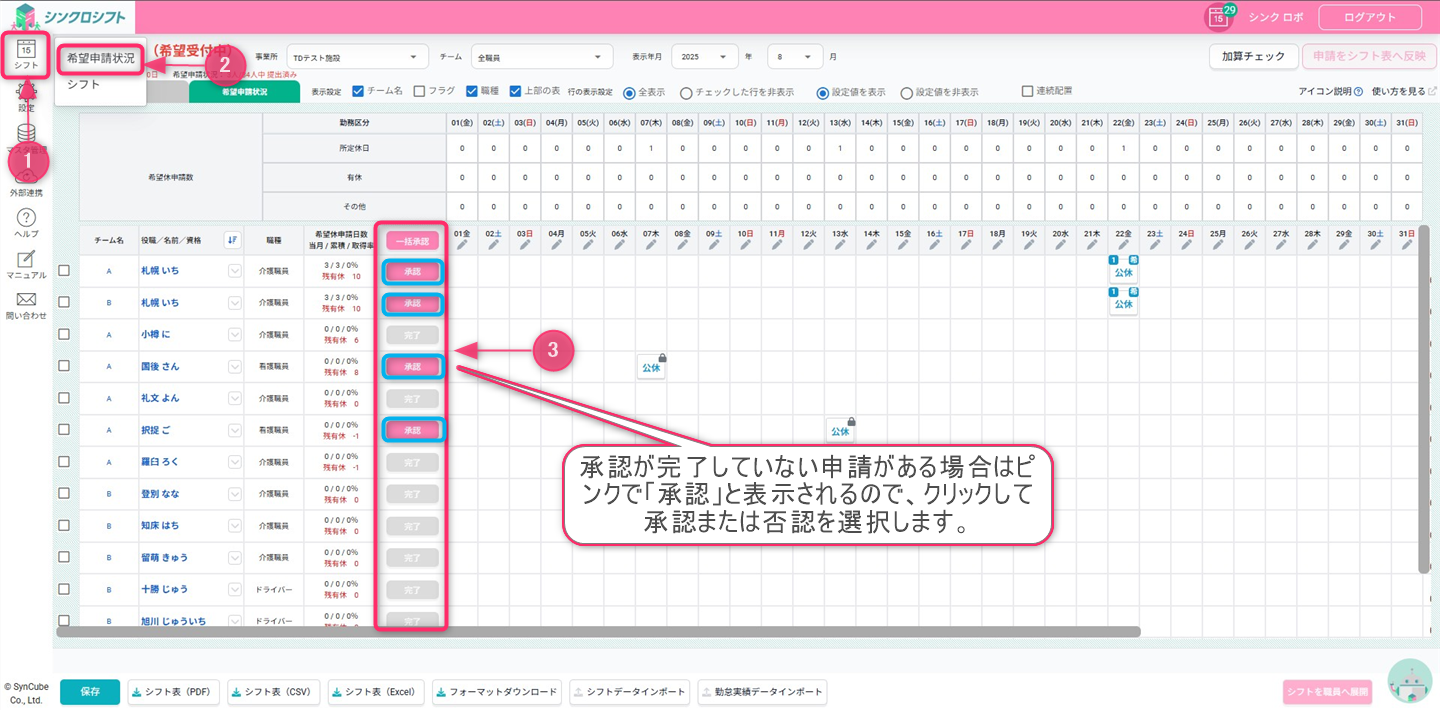The height and width of the screenshot is (710, 1440).
Task: Expand the chevron for 礼文 よん row
Action: tap(235, 399)
